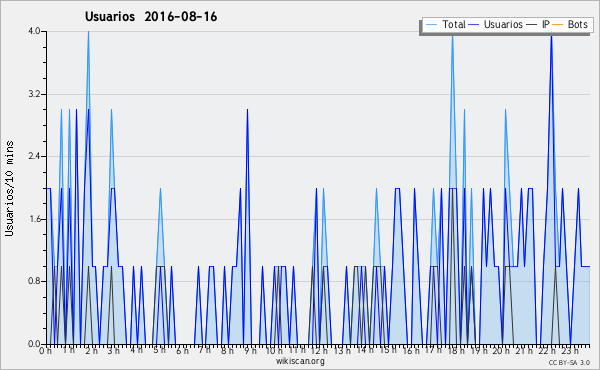600x370 pixels.
Task: Select the 'Usuarios' legend entry
Action: click(x=503, y=24)
